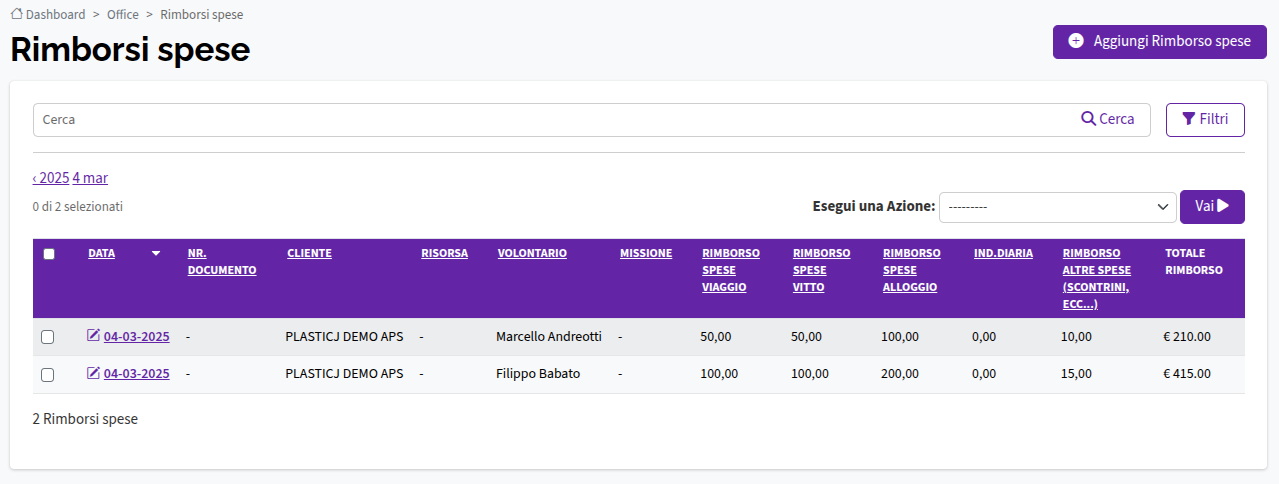Sort by CLIENTE column header
The image size is (1279, 484).
point(309,254)
